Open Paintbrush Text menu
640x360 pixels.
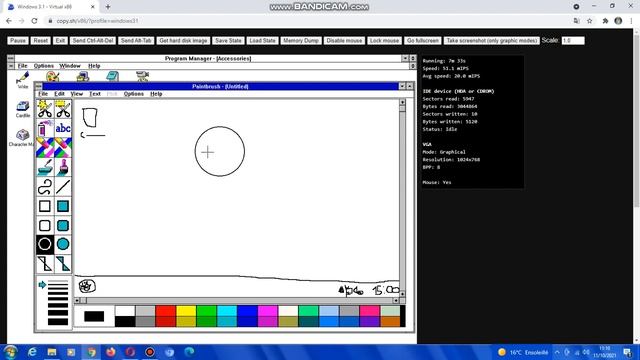pos(95,94)
